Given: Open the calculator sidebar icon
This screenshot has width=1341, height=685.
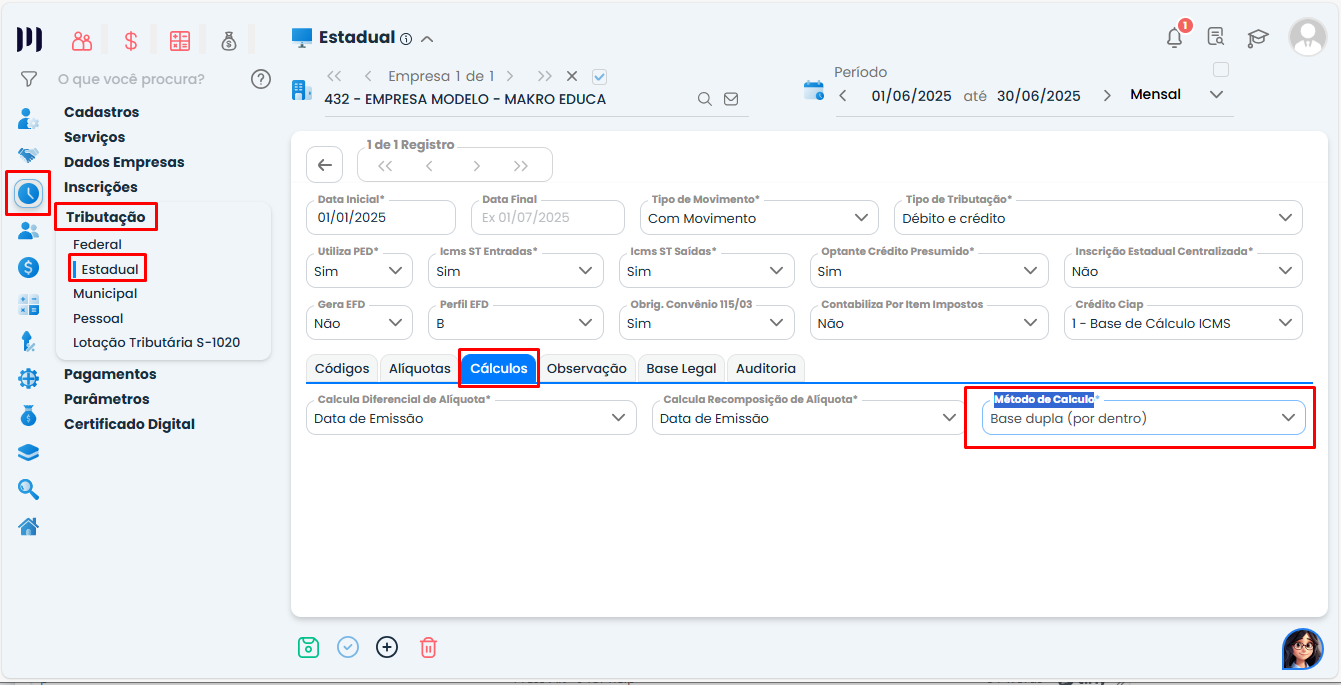Looking at the screenshot, I should pos(29,304).
